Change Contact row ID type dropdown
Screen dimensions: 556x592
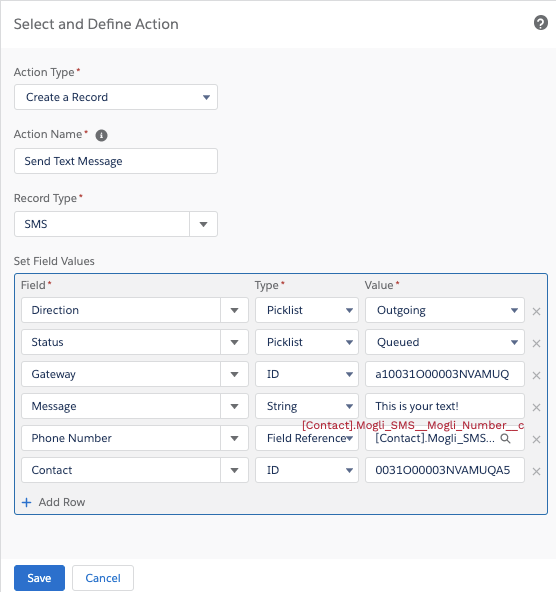[x=307, y=470]
